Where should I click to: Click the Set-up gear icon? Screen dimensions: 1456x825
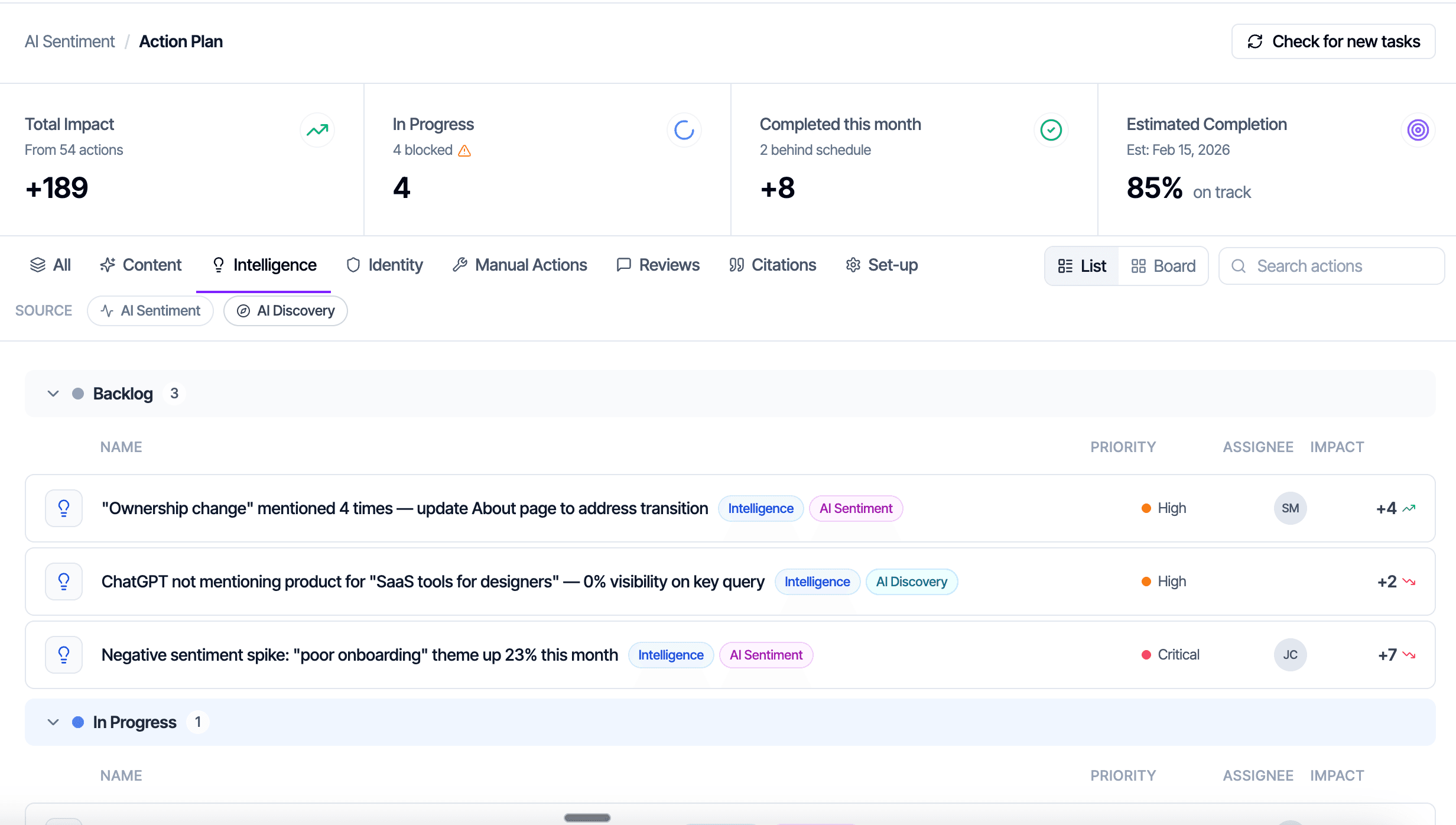click(853, 265)
